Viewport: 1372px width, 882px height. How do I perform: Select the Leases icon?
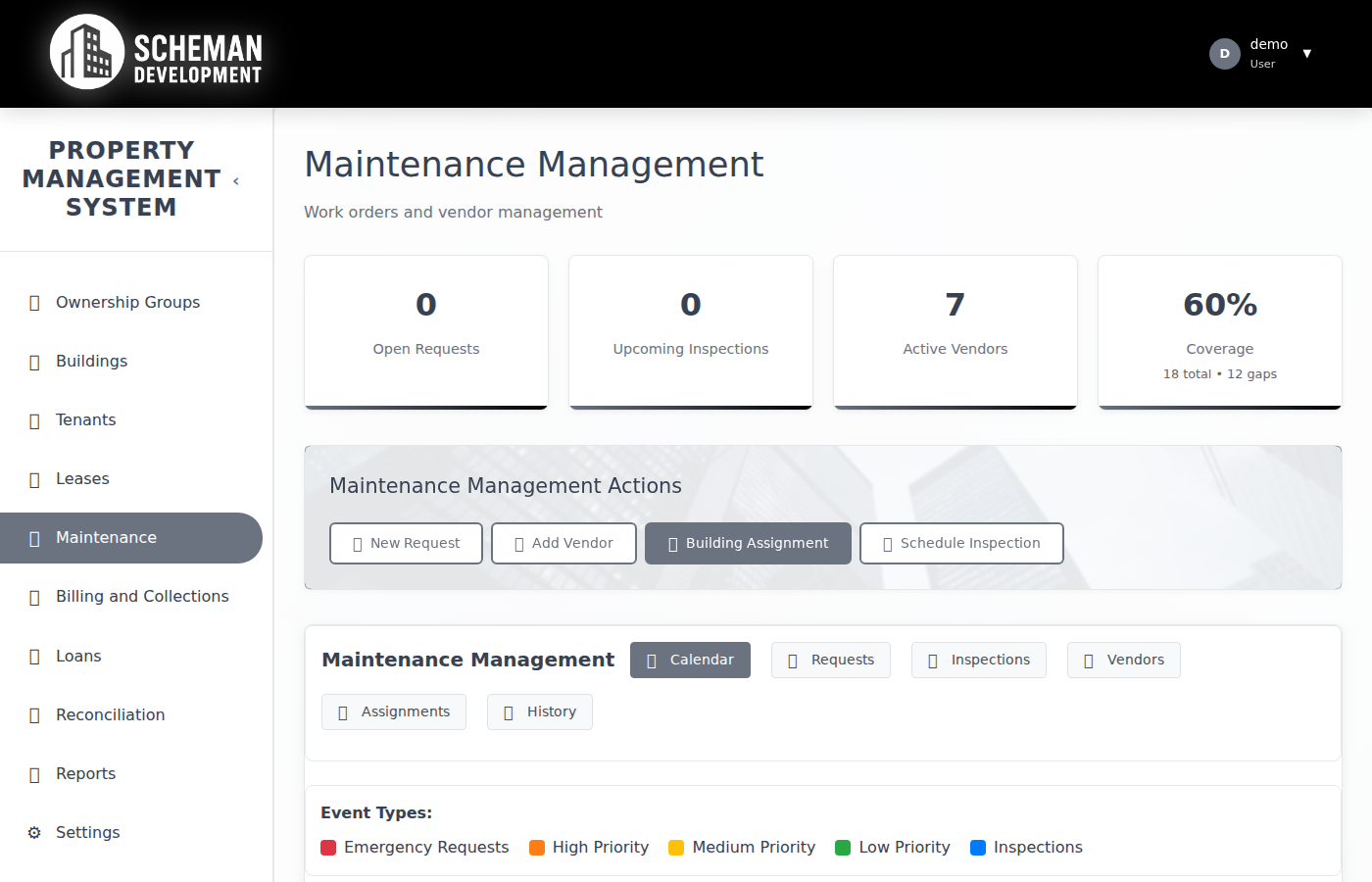click(32, 478)
